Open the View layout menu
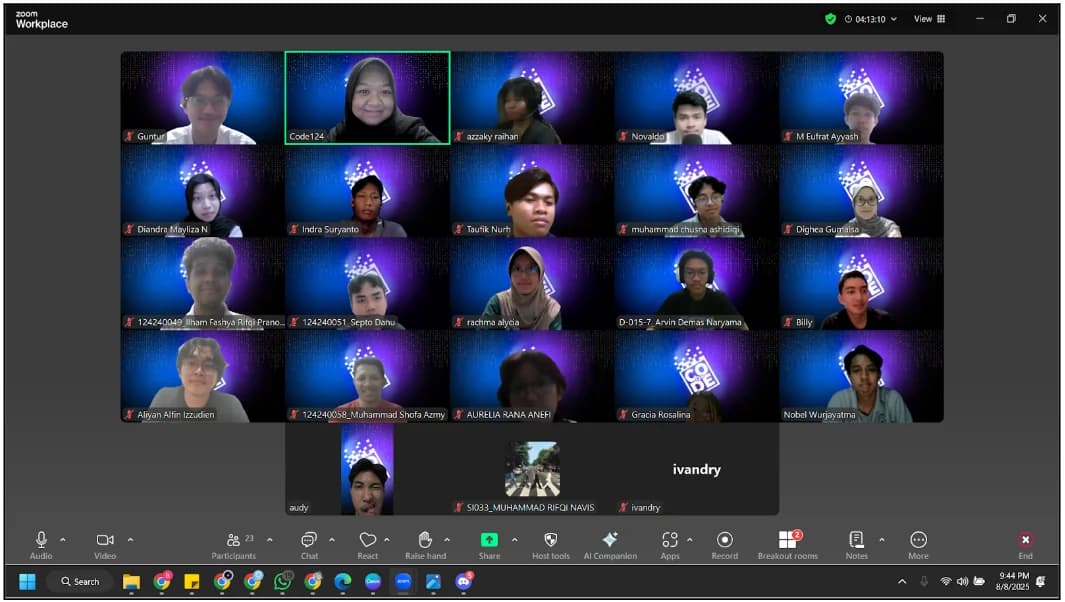Screen dimensions: 1065x602 [929, 19]
